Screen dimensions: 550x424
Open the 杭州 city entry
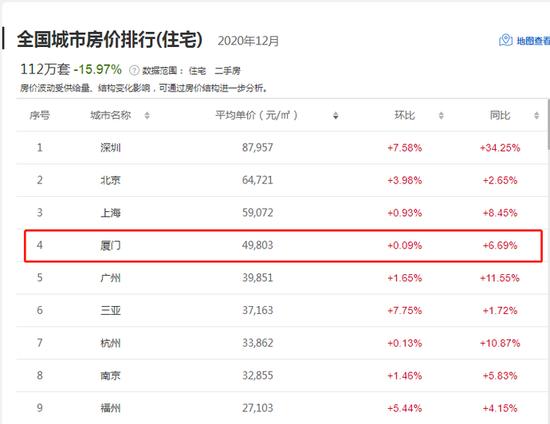coord(110,343)
